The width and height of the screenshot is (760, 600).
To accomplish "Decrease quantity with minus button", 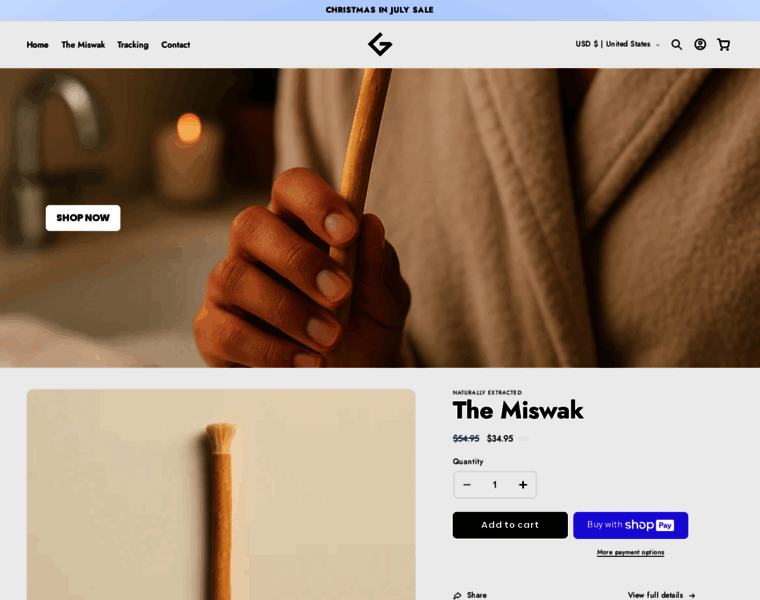I will [467, 485].
